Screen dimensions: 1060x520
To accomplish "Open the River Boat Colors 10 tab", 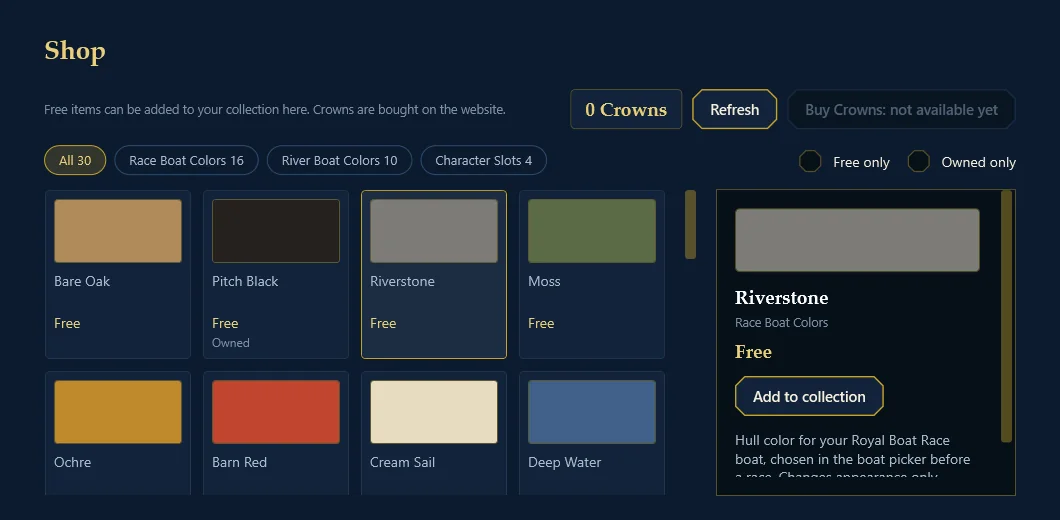I will (339, 160).
